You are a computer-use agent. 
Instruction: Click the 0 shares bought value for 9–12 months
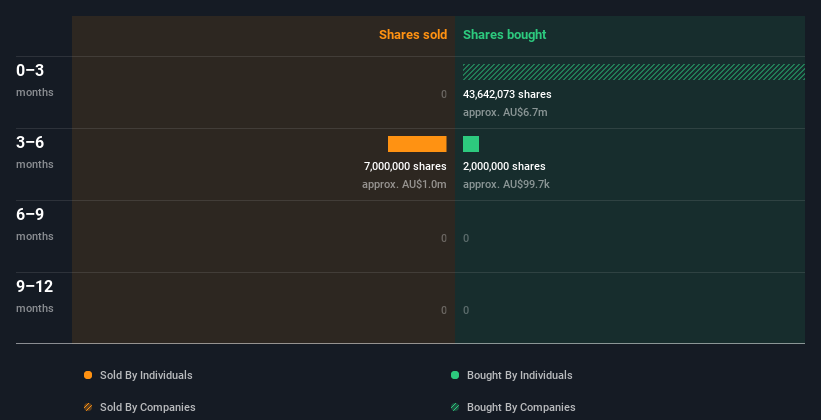pos(466,310)
